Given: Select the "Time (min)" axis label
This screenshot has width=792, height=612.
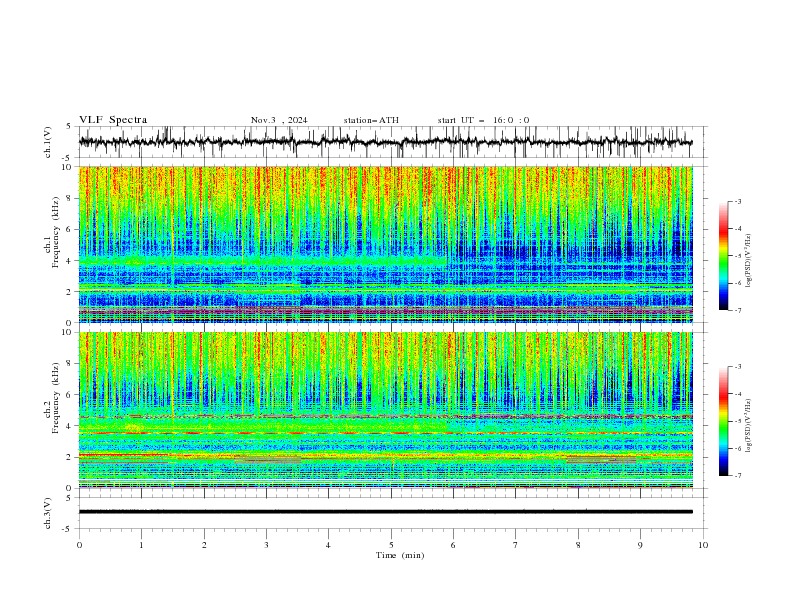Looking at the screenshot, I should point(400,555).
